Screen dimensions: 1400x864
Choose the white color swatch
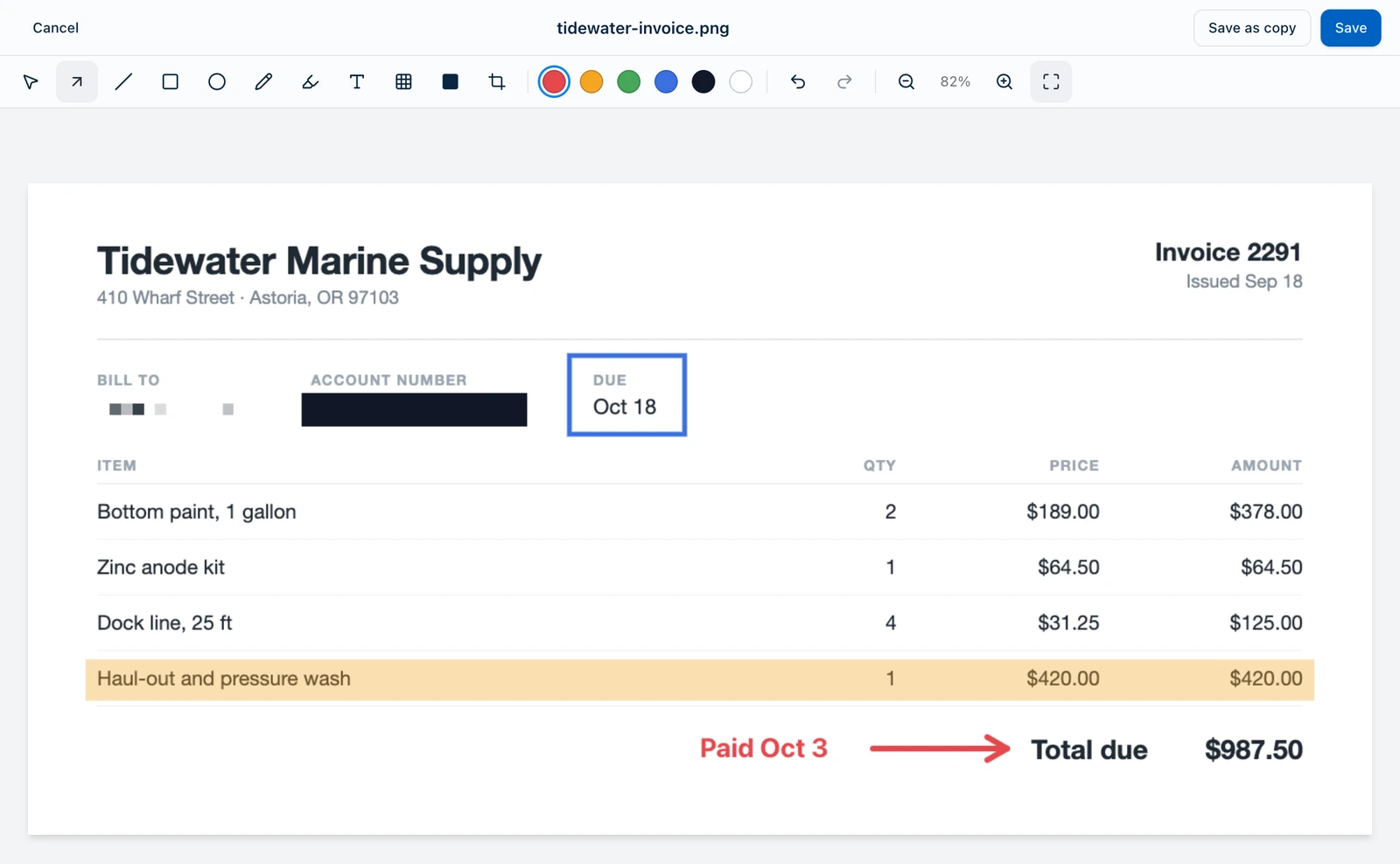point(741,81)
